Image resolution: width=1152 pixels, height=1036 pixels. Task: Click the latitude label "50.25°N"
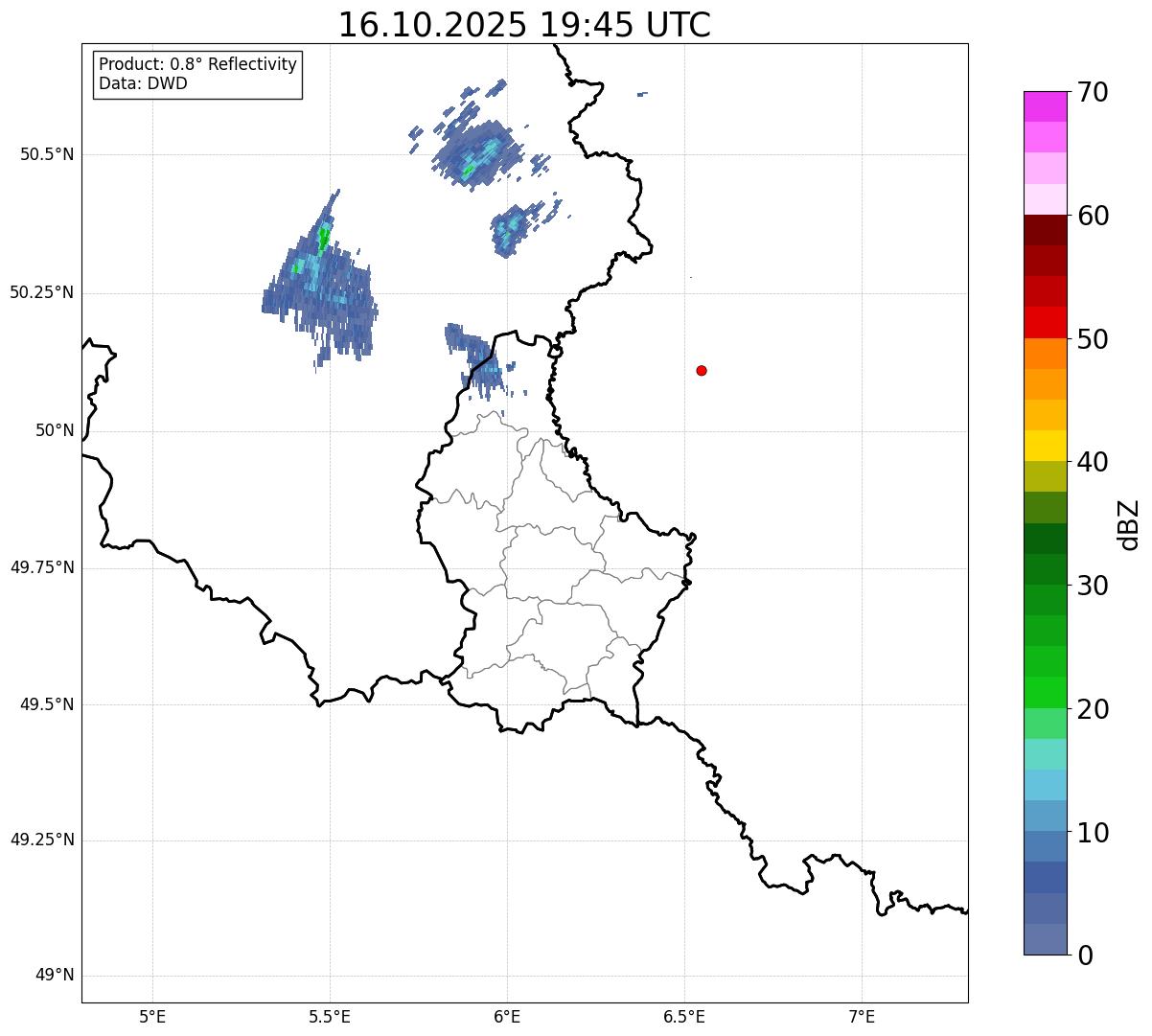pos(41,292)
